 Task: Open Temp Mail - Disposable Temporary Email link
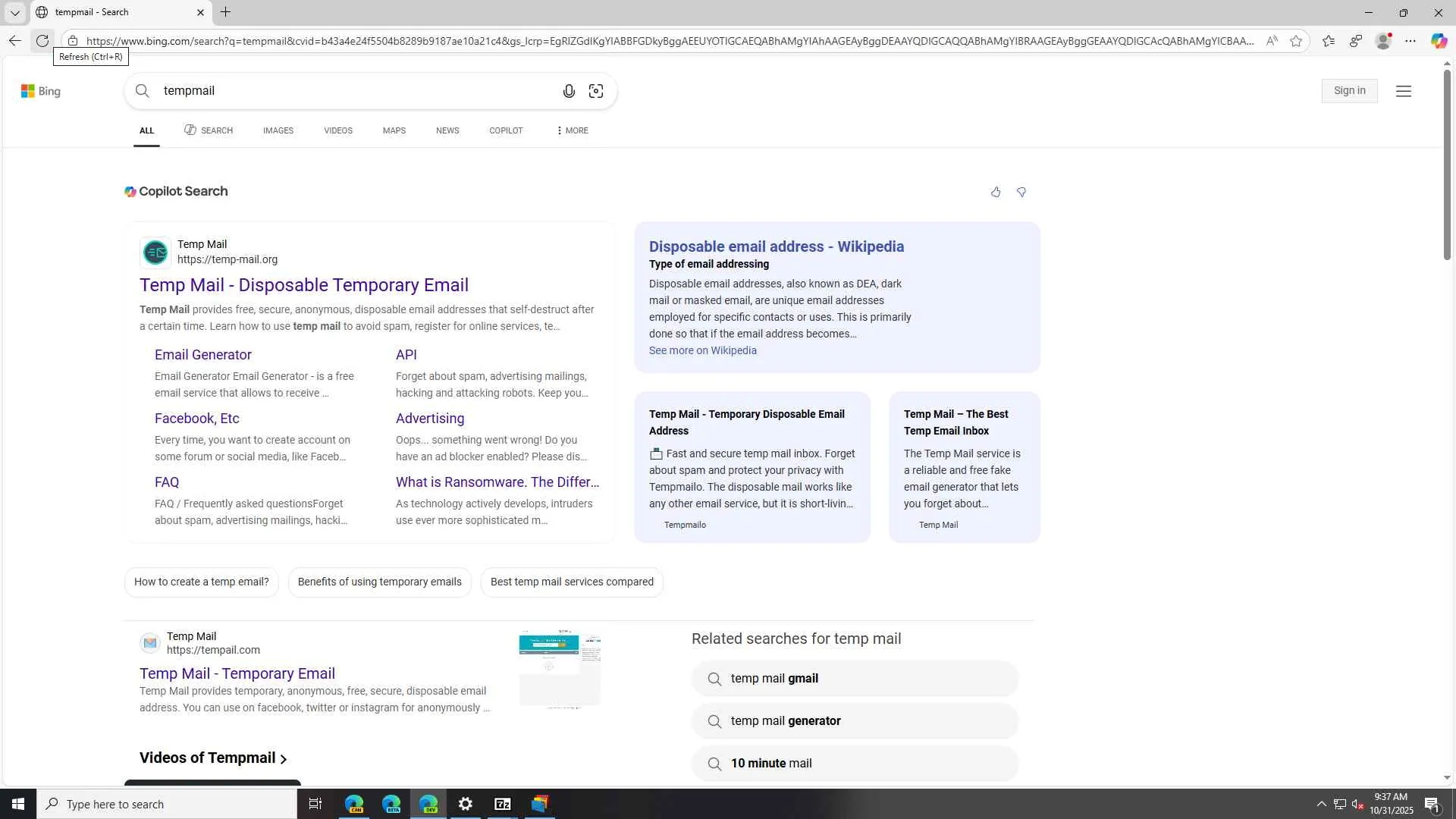(x=303, y=285)
